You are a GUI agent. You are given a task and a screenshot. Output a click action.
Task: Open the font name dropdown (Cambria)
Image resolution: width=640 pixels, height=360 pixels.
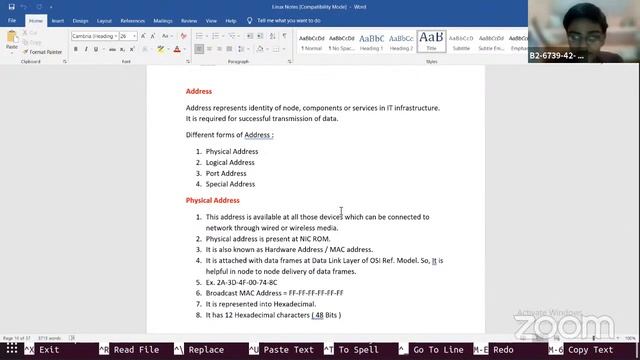pyautogui.click(x=116, y=36)
